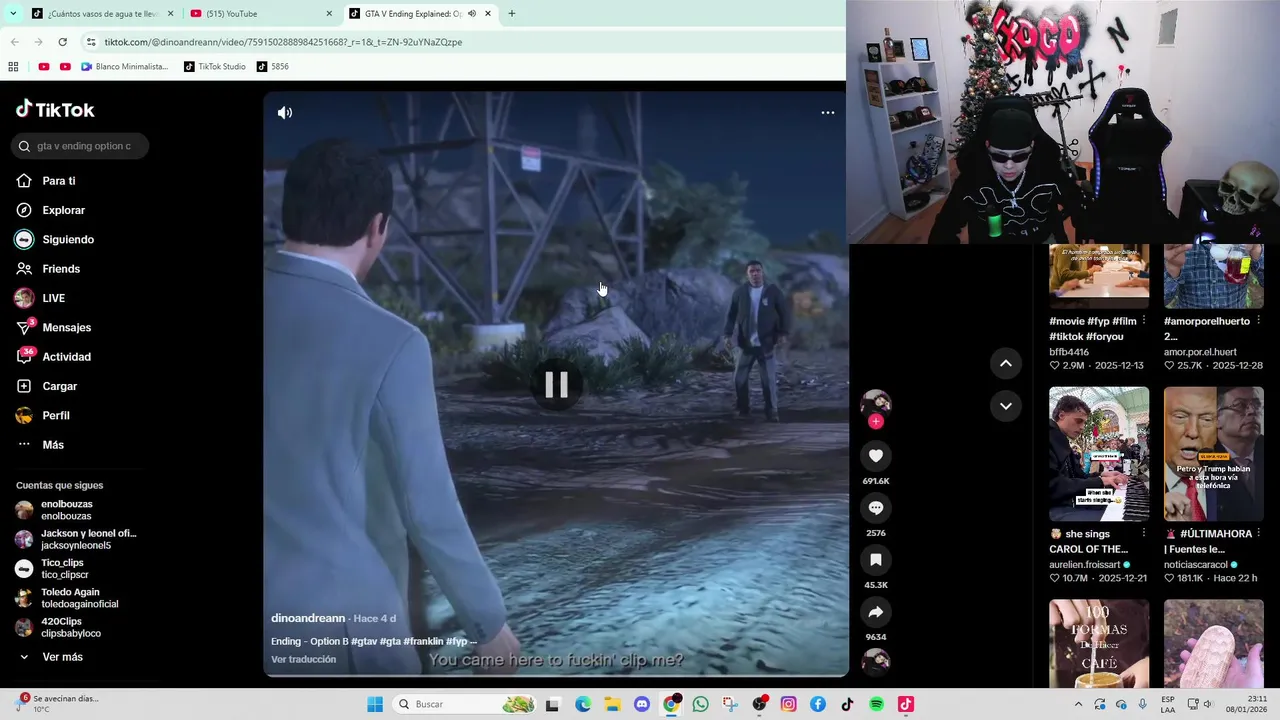This screenshot has height=720, width=1280.
Task: Open the creator avatar beside the video
Action: pos(876,403)
